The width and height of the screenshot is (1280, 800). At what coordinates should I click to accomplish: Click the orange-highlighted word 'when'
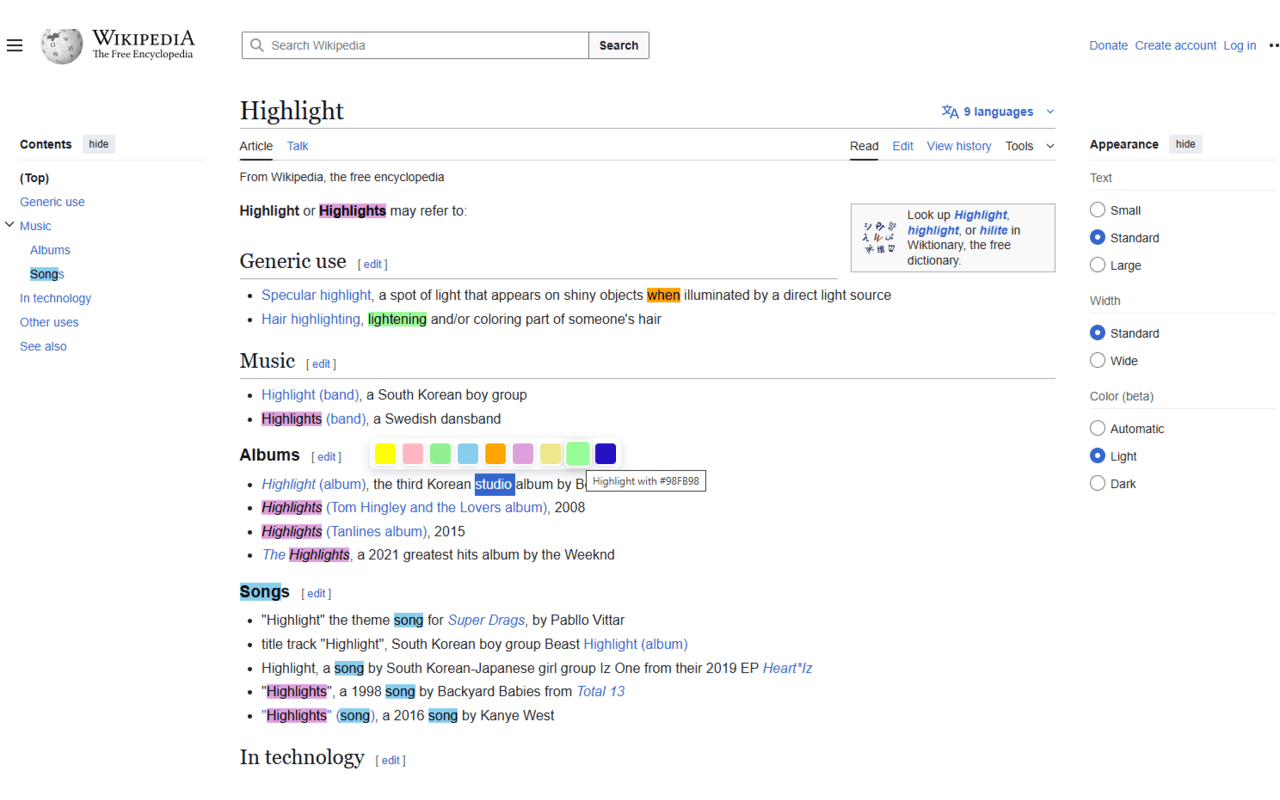tap(663, 295)
